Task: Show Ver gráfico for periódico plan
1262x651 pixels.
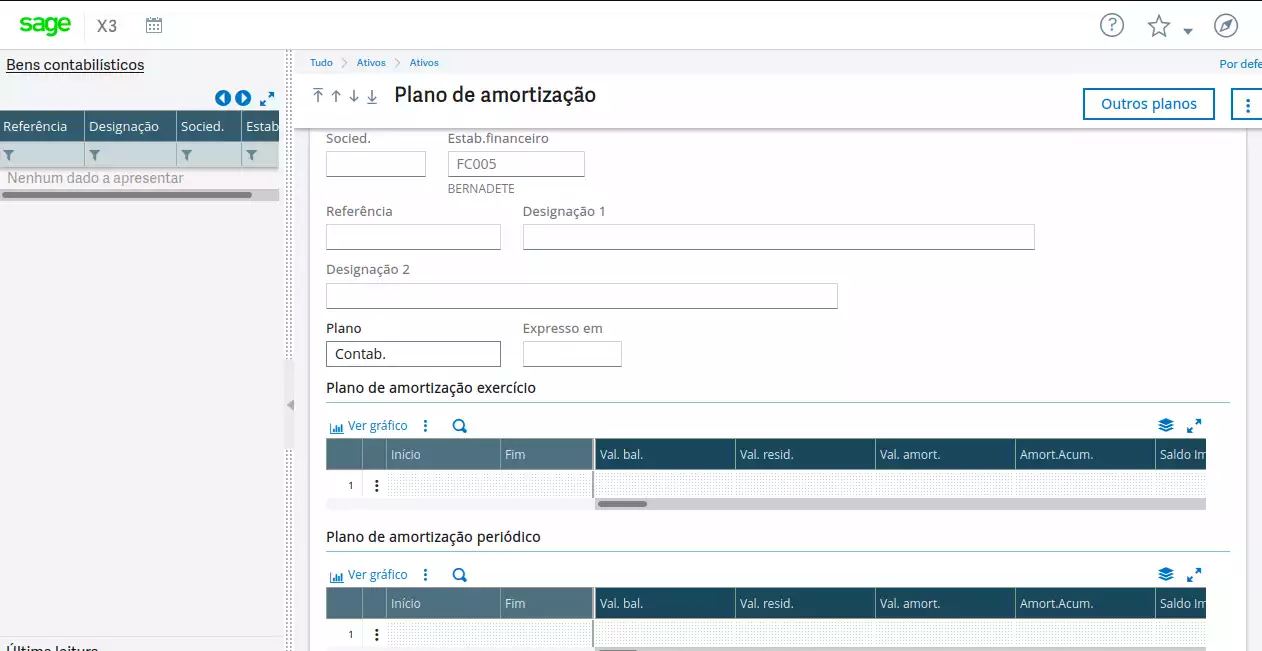Action: pyautogui.click(x=369, y=575)
